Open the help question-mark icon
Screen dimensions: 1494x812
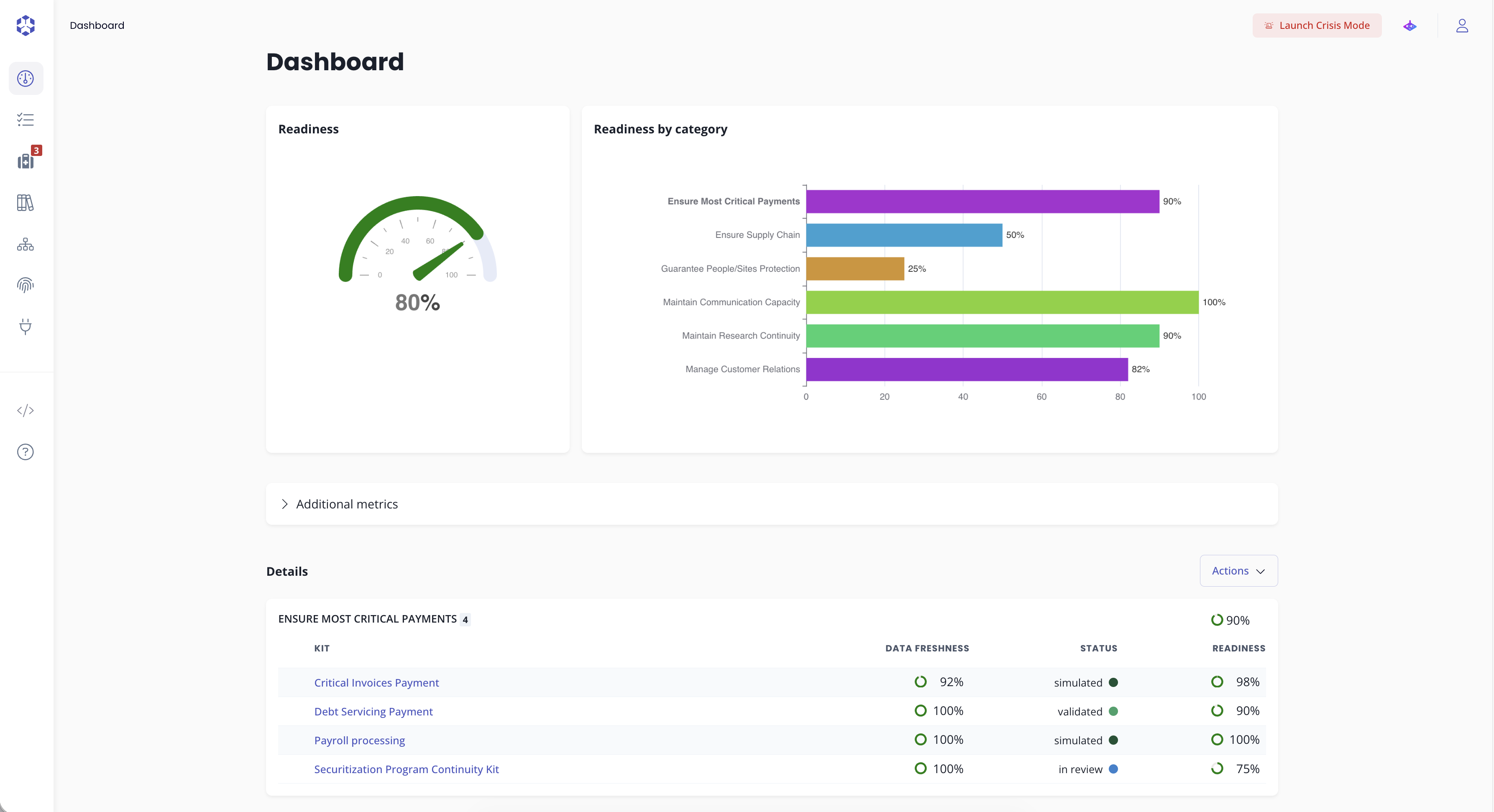click(26, 452)
